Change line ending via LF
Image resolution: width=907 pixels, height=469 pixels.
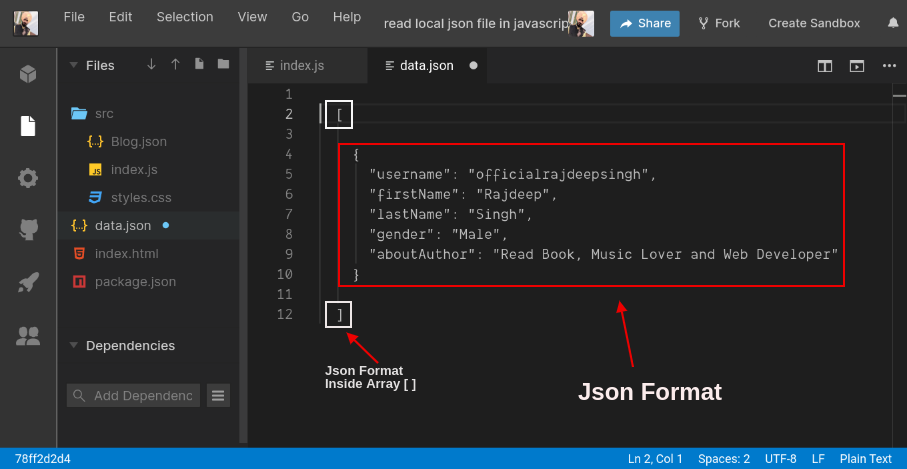(818, 459)
